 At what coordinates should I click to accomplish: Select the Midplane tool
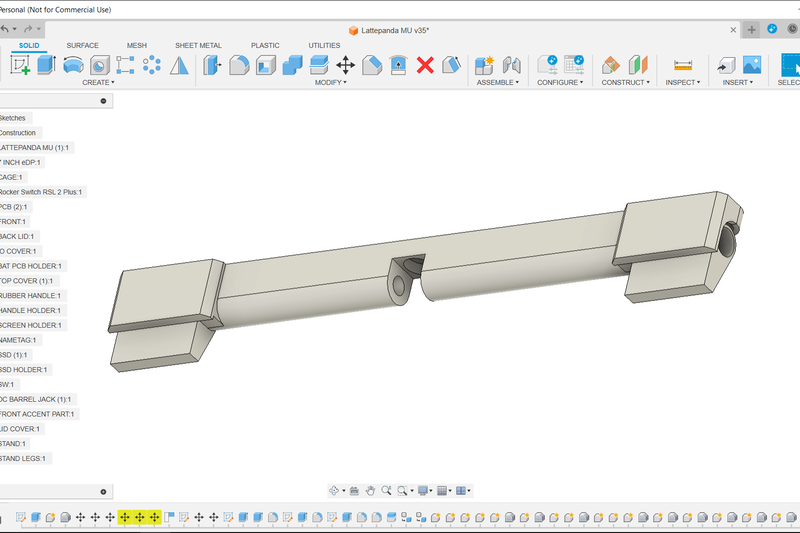click(x=638, y=65)
